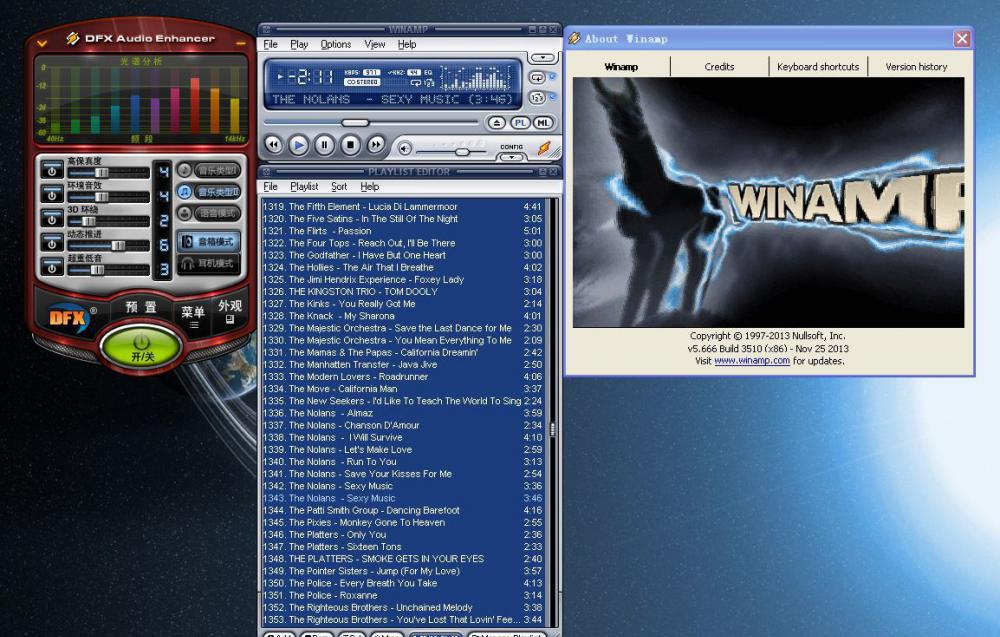Screen dimensions: 1000x637
Task: Open the Options menu in Winamp
Action: point(335,44)
